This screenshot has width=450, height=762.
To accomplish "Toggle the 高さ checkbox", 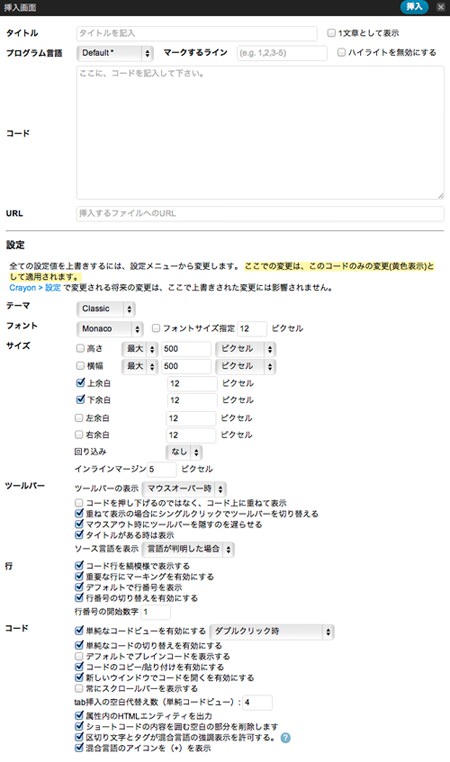I will tap(80, 348).
